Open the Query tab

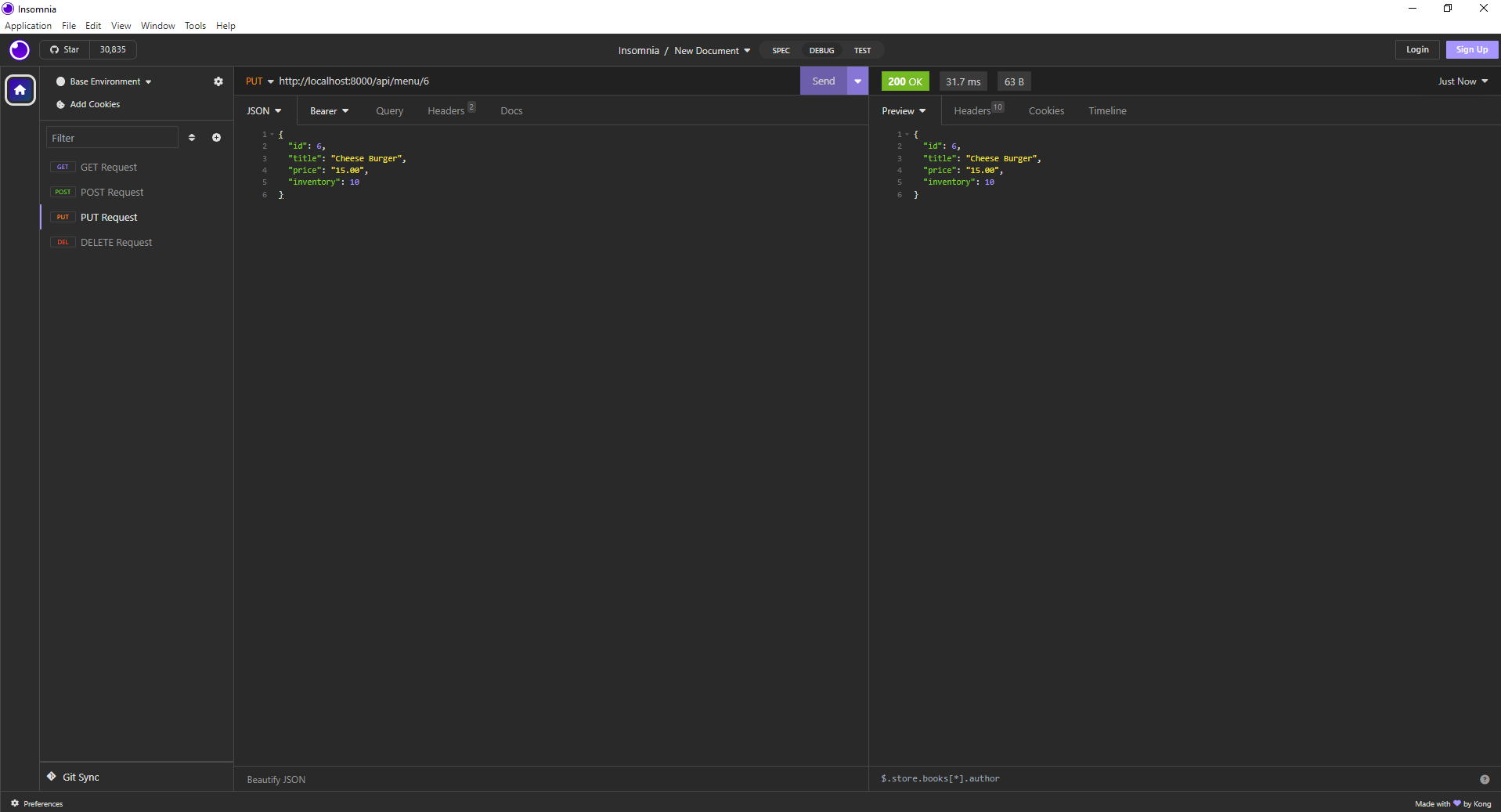click(x=389, y=111)
